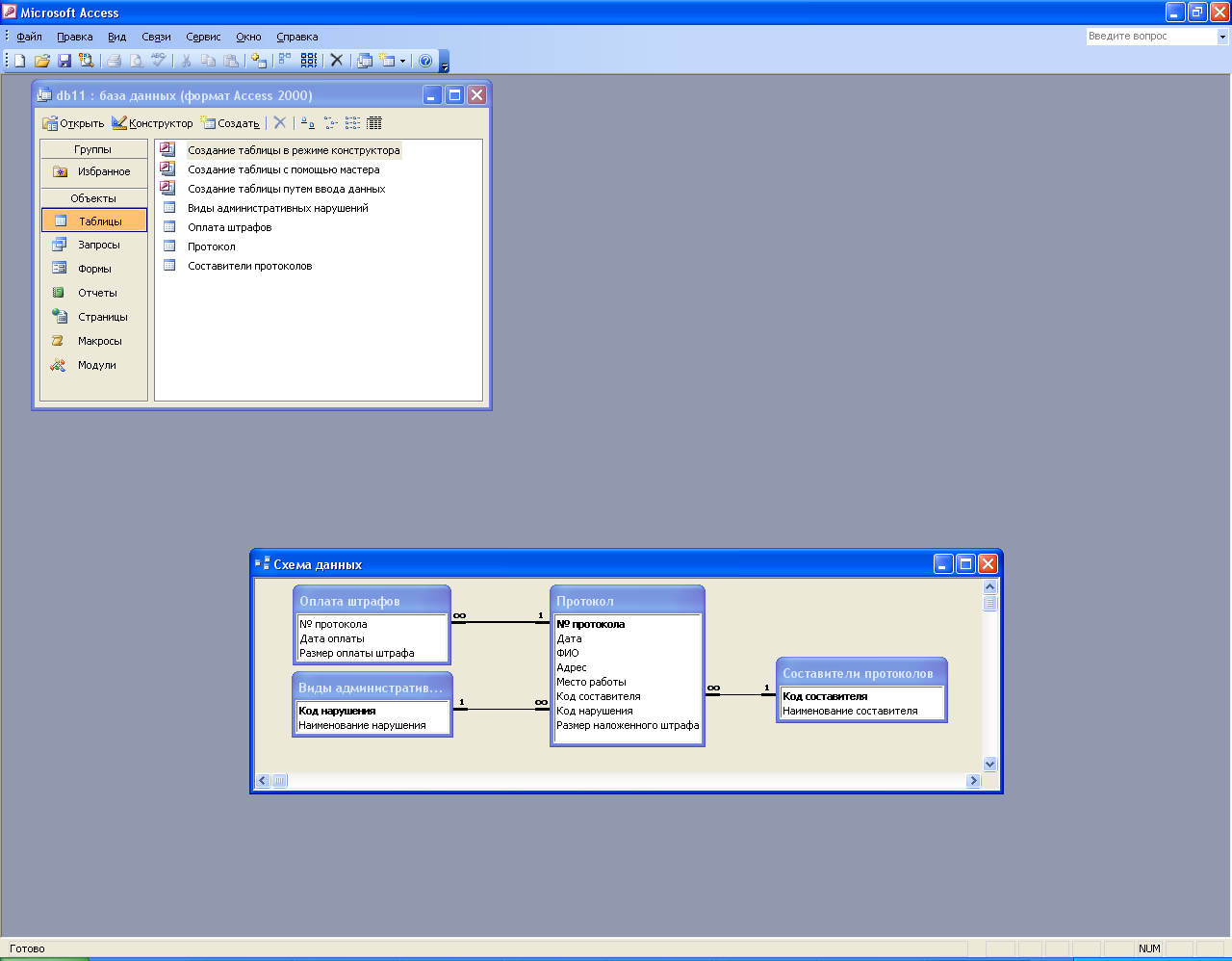This screenshot has width=1232, height=961.
Task: Expand the toolbar options arrow
Action: tap(445, 63)
